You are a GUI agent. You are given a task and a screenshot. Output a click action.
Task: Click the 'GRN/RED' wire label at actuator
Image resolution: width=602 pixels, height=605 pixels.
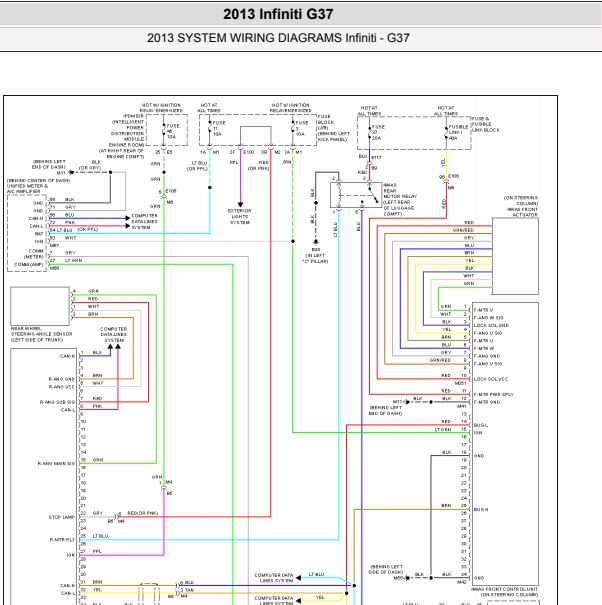463,230
